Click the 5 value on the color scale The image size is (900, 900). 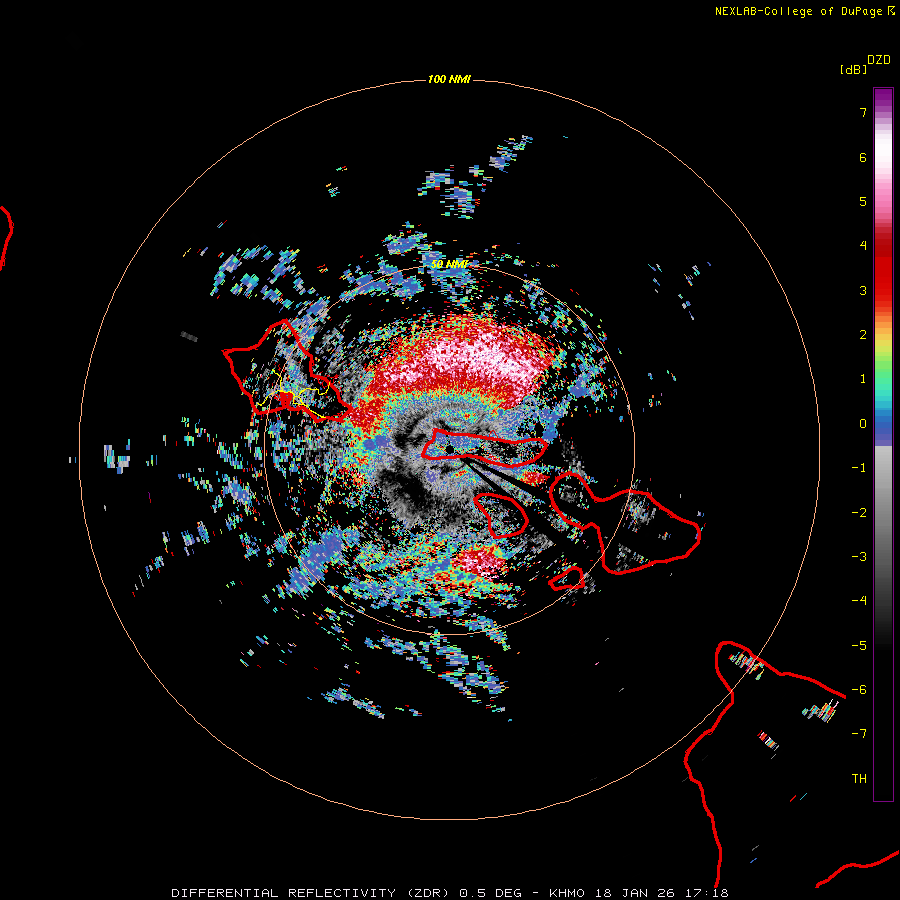(863, 201)
